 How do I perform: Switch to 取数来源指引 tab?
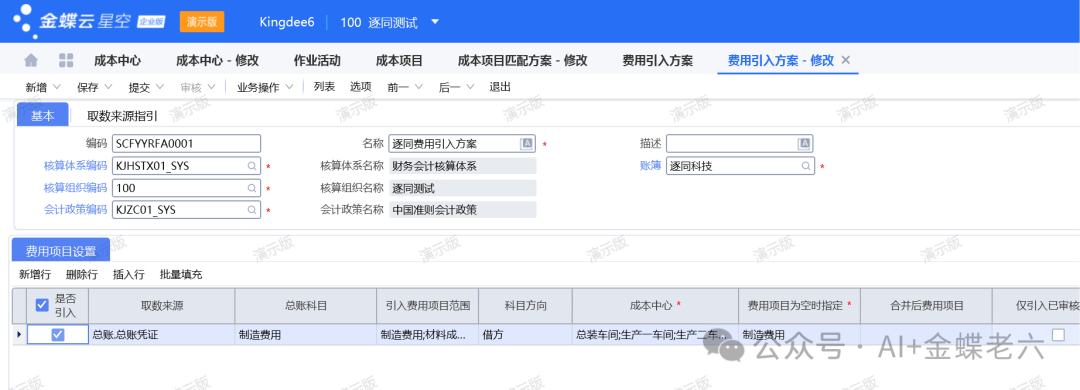123,116
